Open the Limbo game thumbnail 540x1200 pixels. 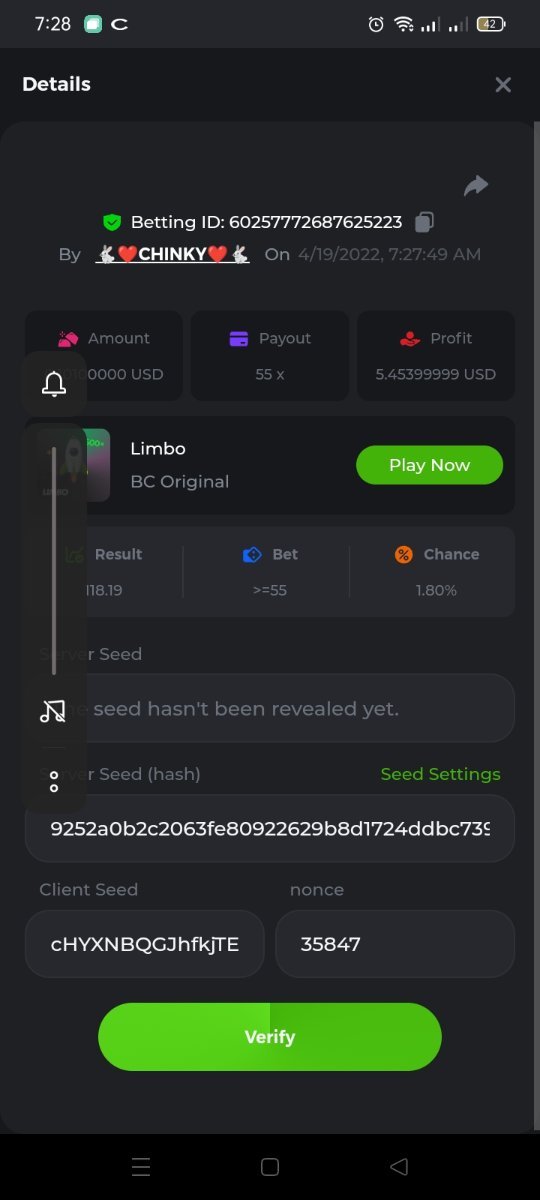point(74,465)
